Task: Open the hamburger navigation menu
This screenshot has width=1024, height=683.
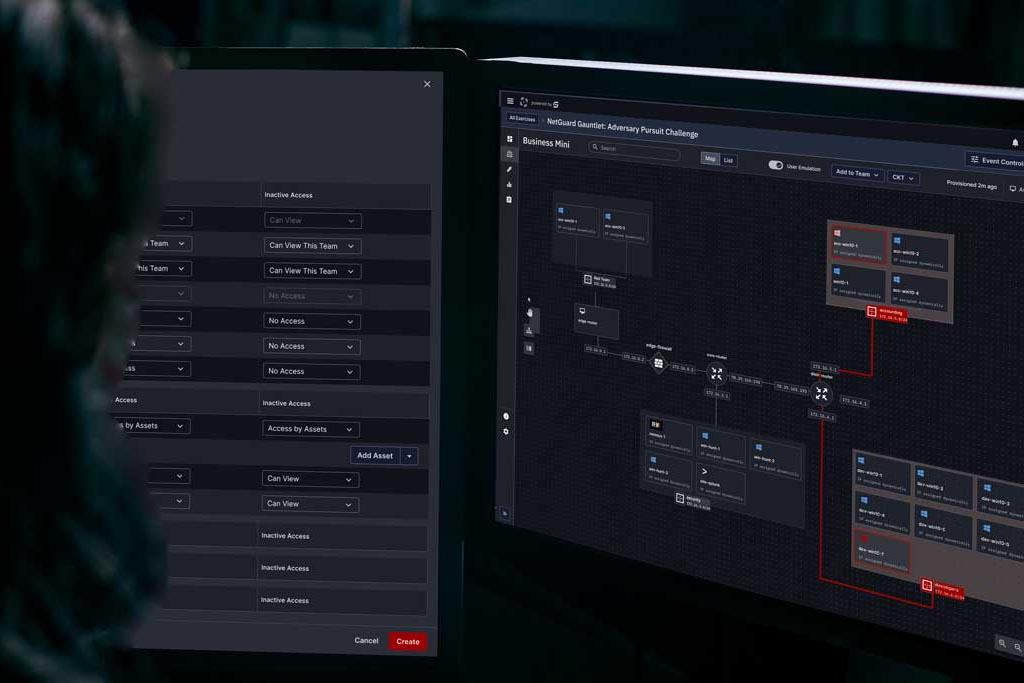Action: pos(510,101)
